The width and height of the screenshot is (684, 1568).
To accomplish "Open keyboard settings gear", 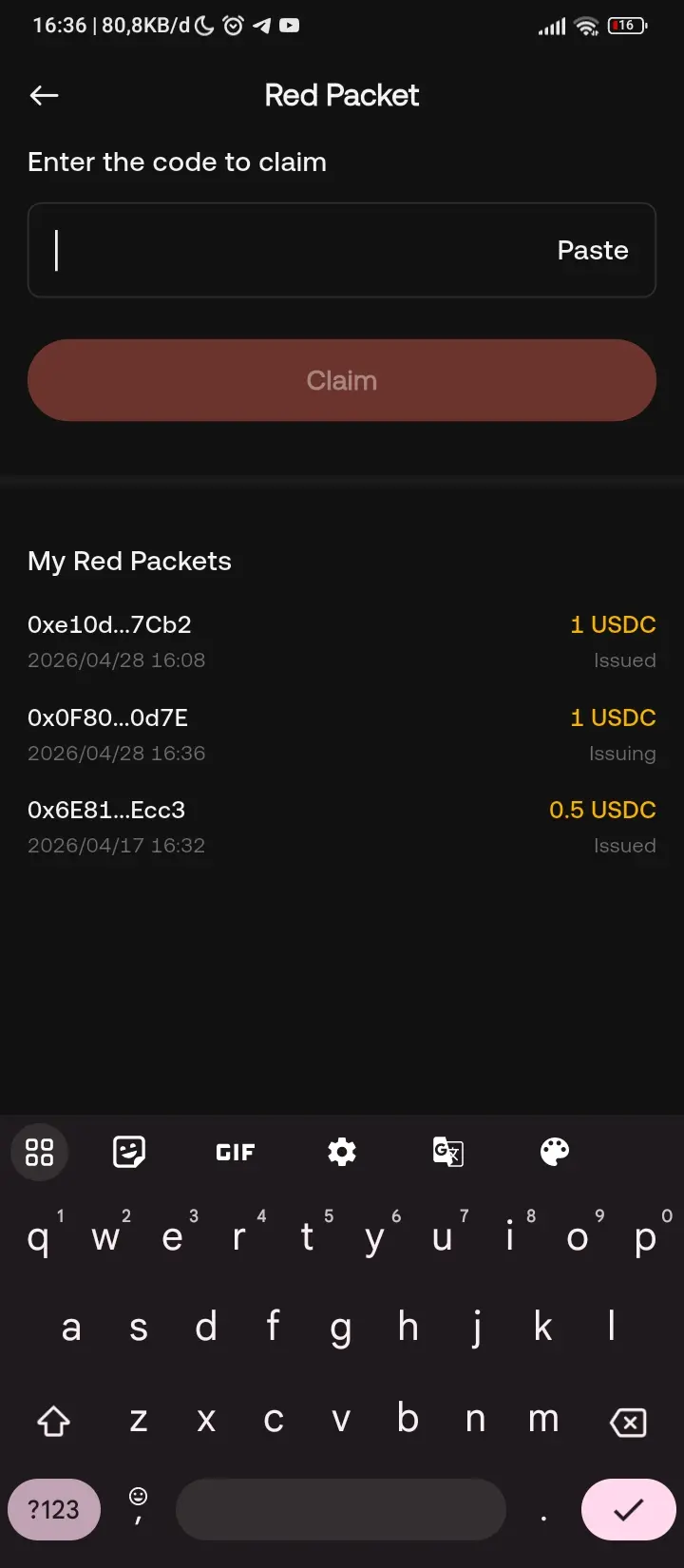I will 342,1152.
